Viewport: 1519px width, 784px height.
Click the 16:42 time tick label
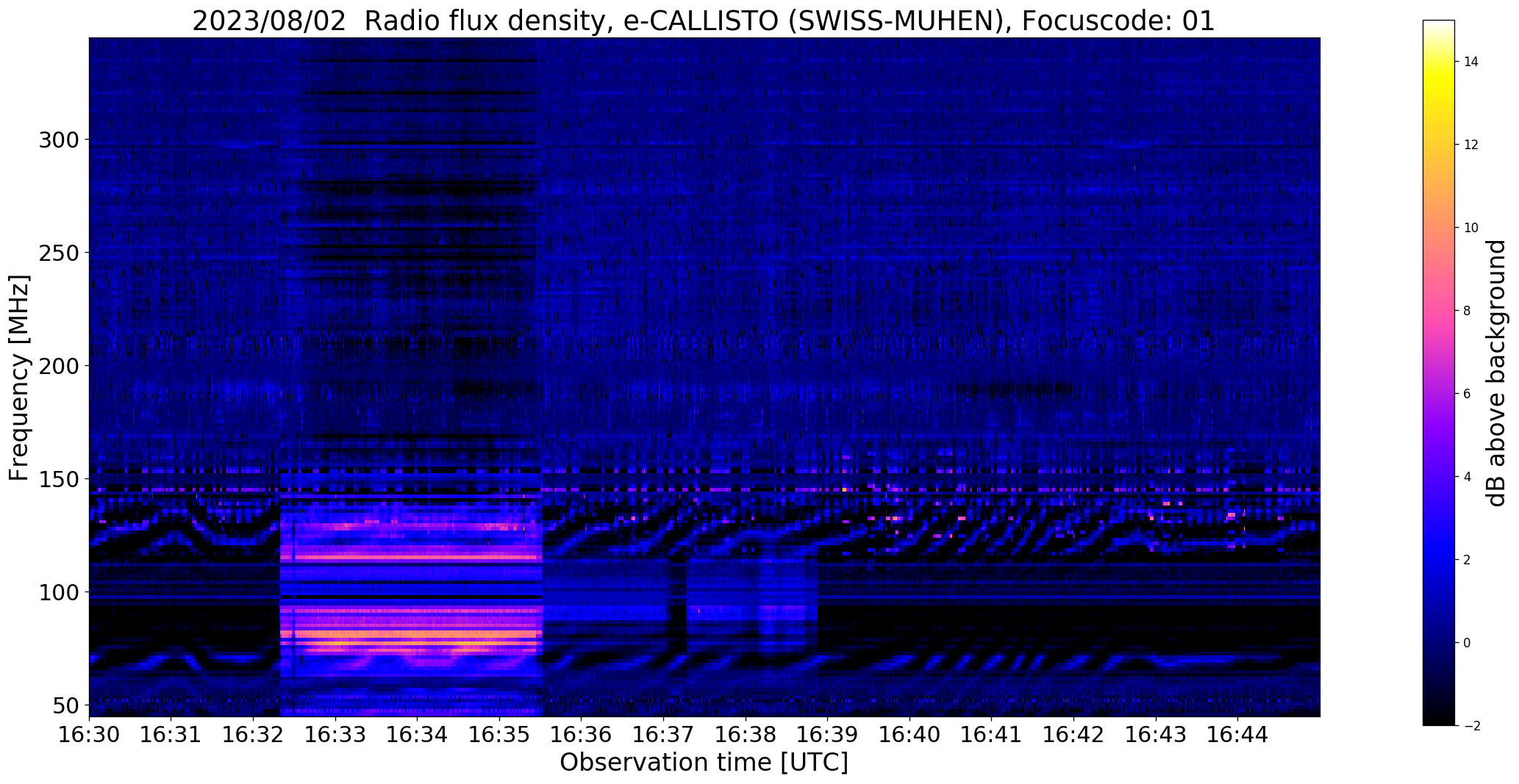click(x=1073, y=734)
